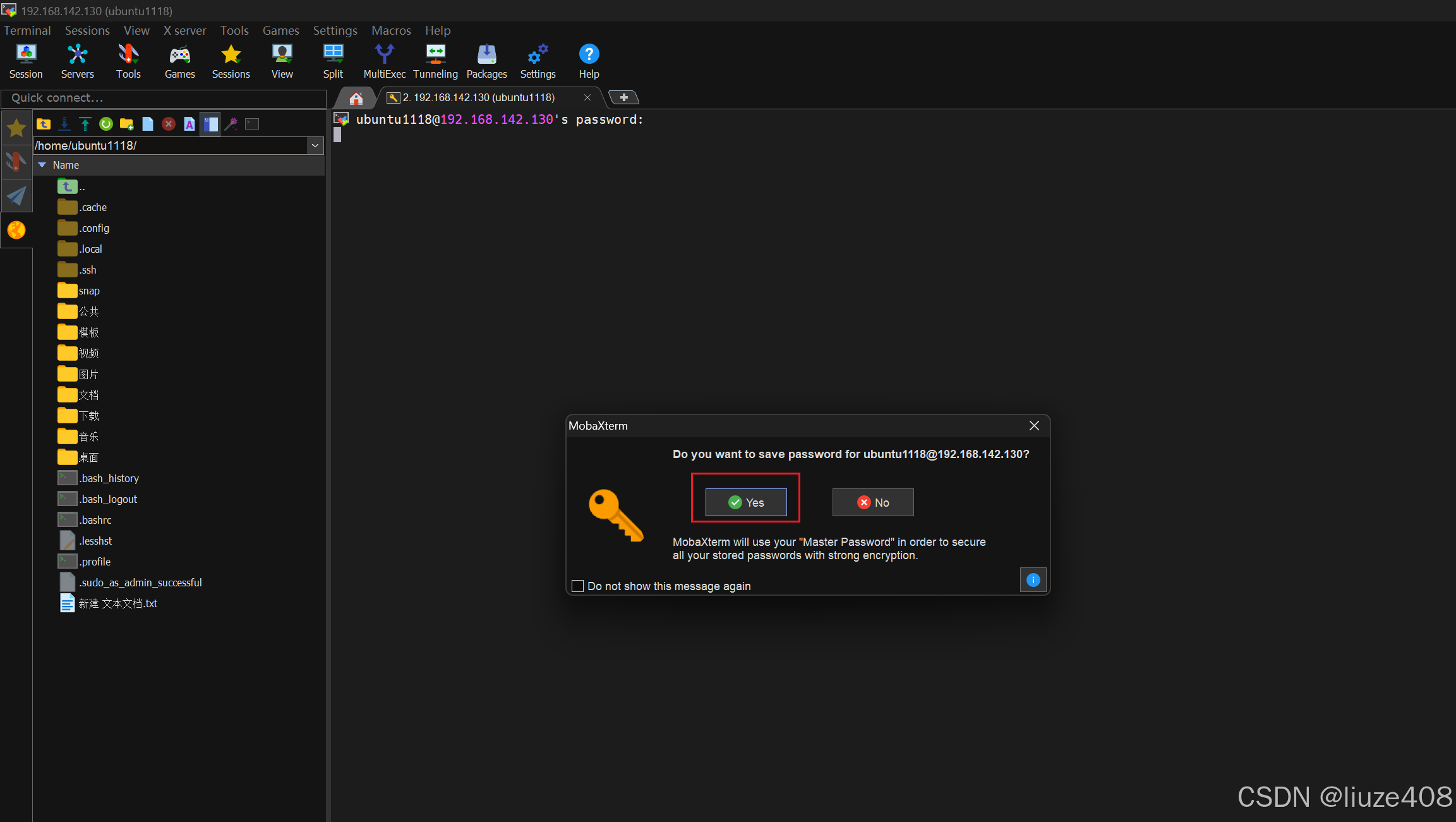
Task: Click upload to current folder icon
Action: coord(85,124)
